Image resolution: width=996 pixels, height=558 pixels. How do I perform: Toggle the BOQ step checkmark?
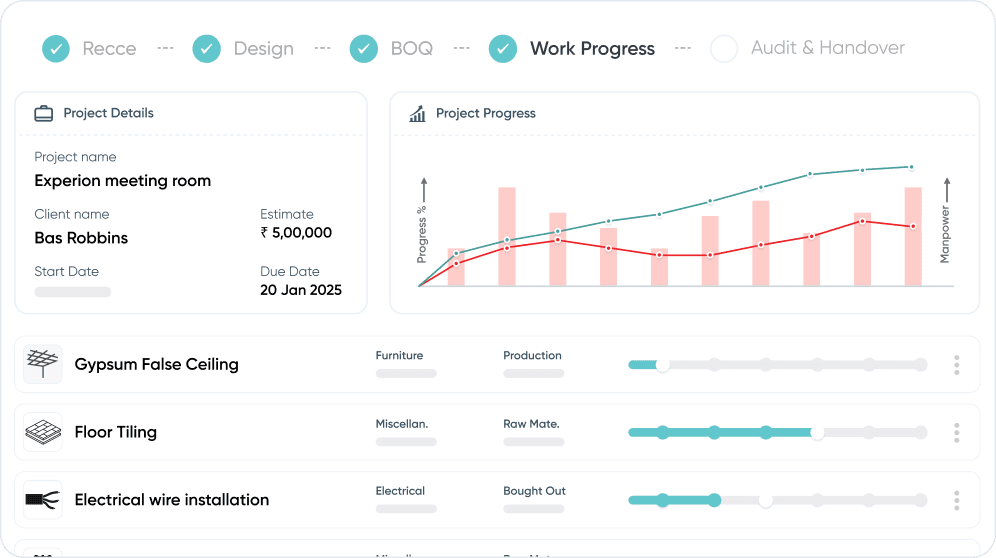point(363,48)
